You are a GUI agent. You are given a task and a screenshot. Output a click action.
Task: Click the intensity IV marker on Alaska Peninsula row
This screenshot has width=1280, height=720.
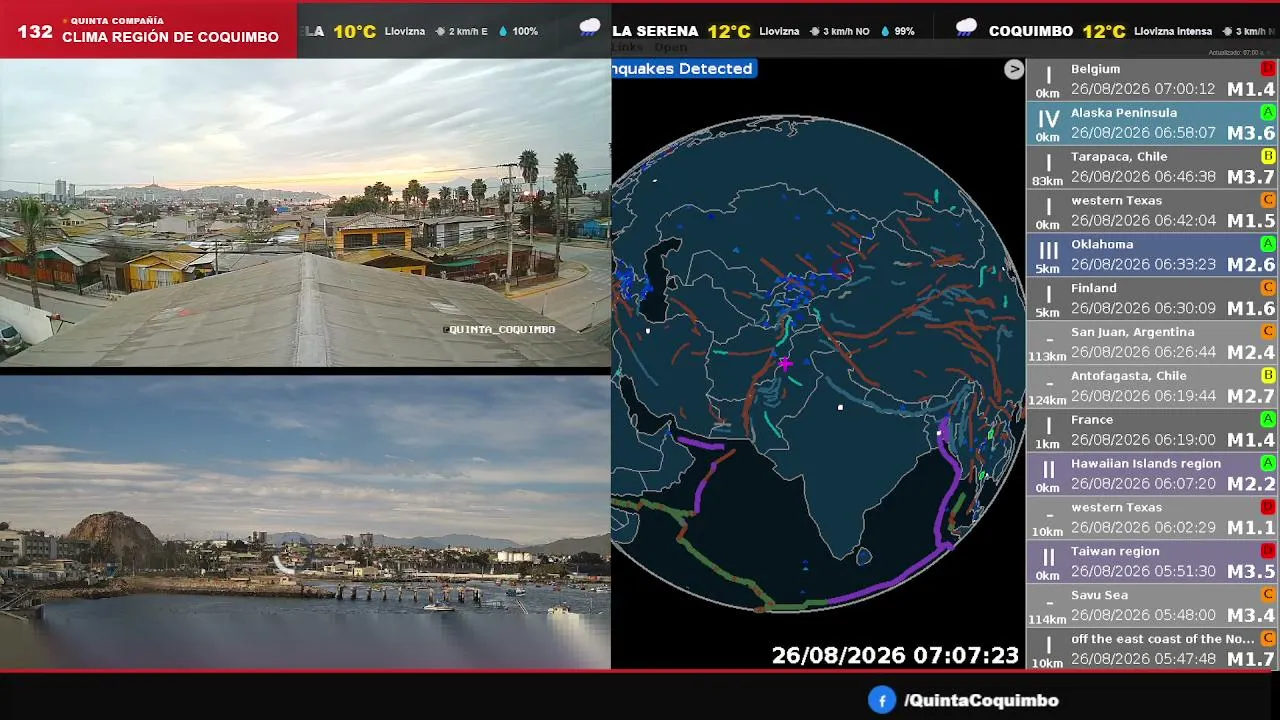tap(1048, 119)
